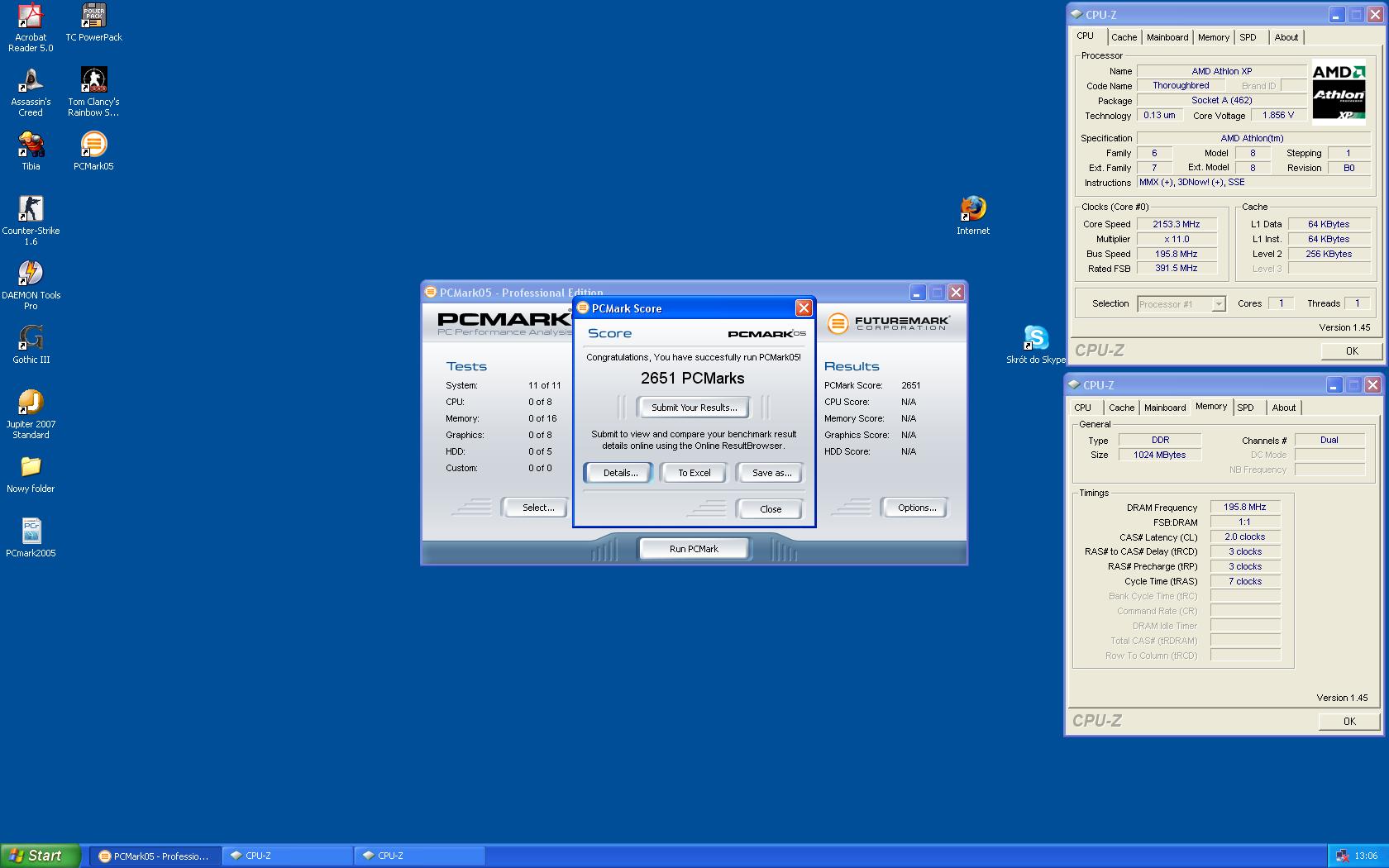Click CAS# Latency value 2.0 clocks
This screenshot has width=1389, height=868.
click(1245, 537)
